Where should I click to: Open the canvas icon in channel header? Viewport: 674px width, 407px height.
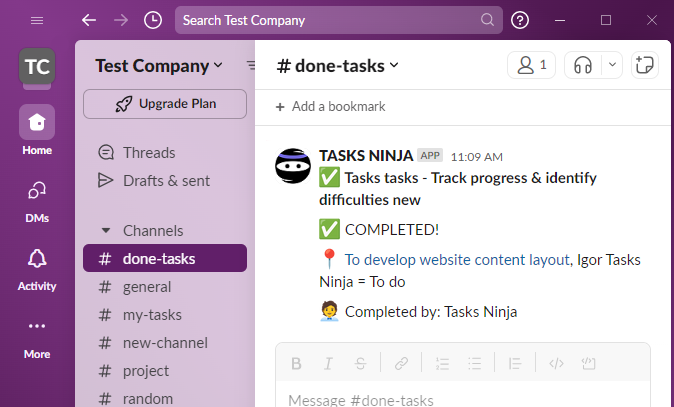(646, 65)
